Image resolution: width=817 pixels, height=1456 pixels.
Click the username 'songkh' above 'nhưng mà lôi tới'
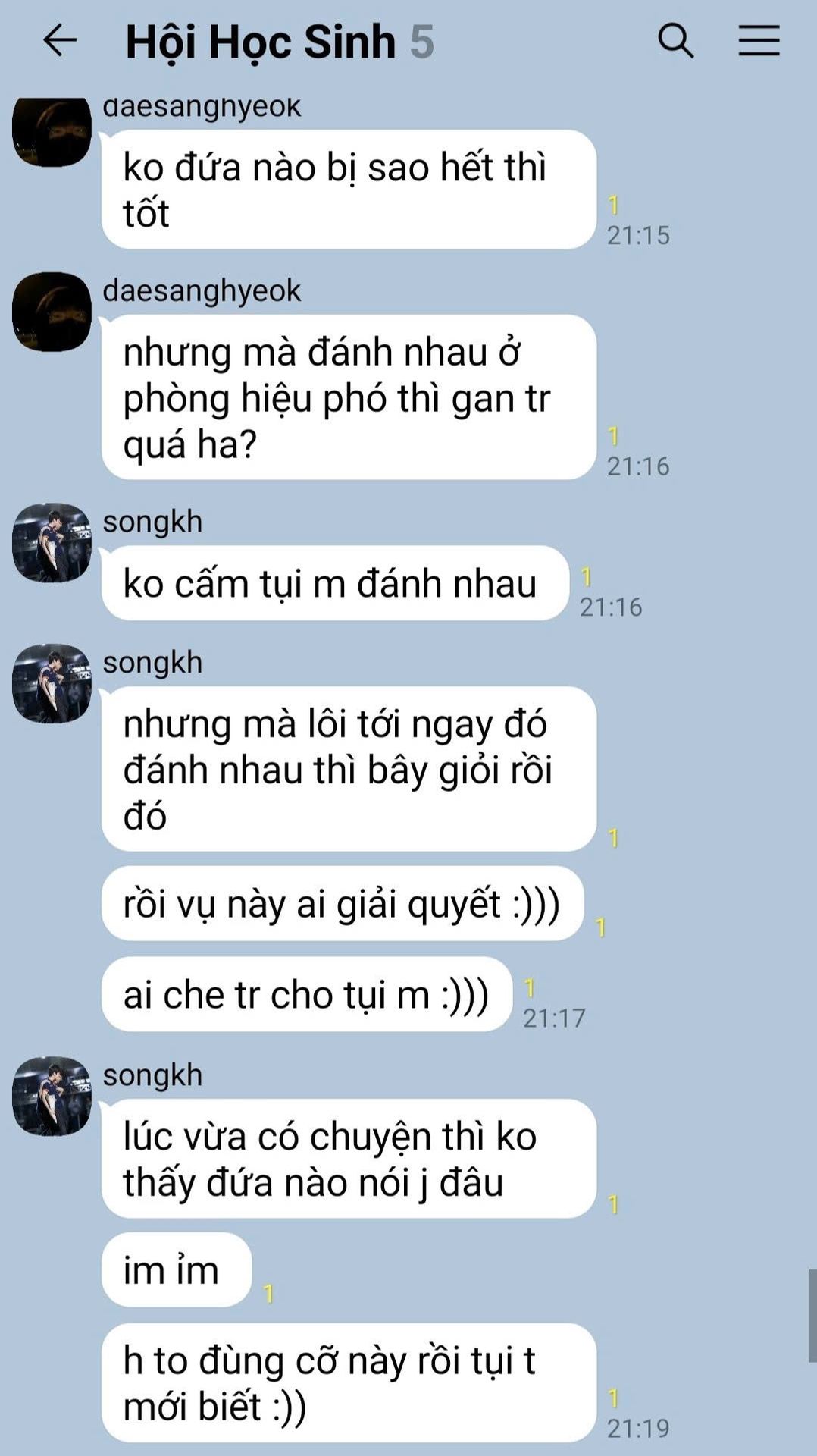(x=152, y=663)
